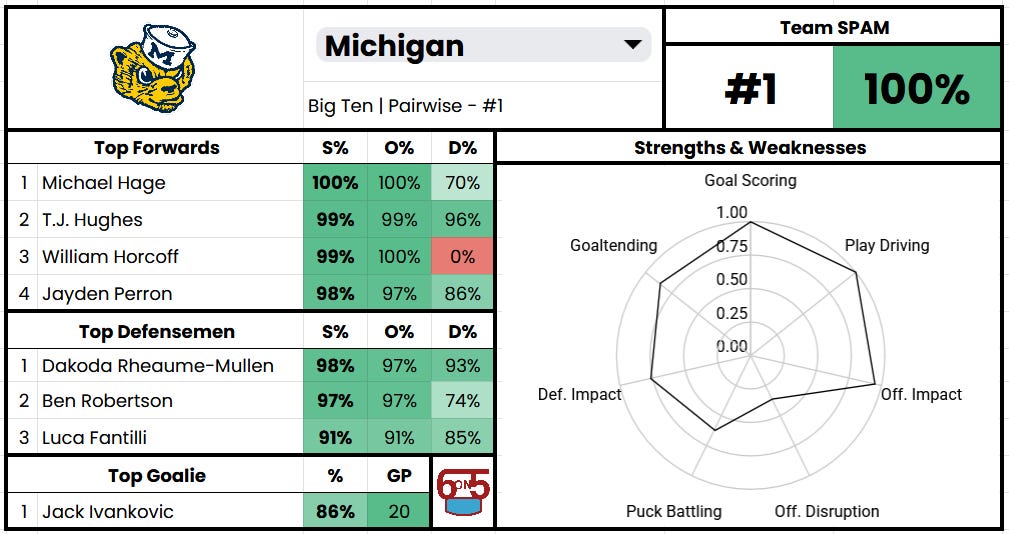Click Jack Ivankovic goalie name
Viewport: 1009px width, 534px height.
point(107,511)
